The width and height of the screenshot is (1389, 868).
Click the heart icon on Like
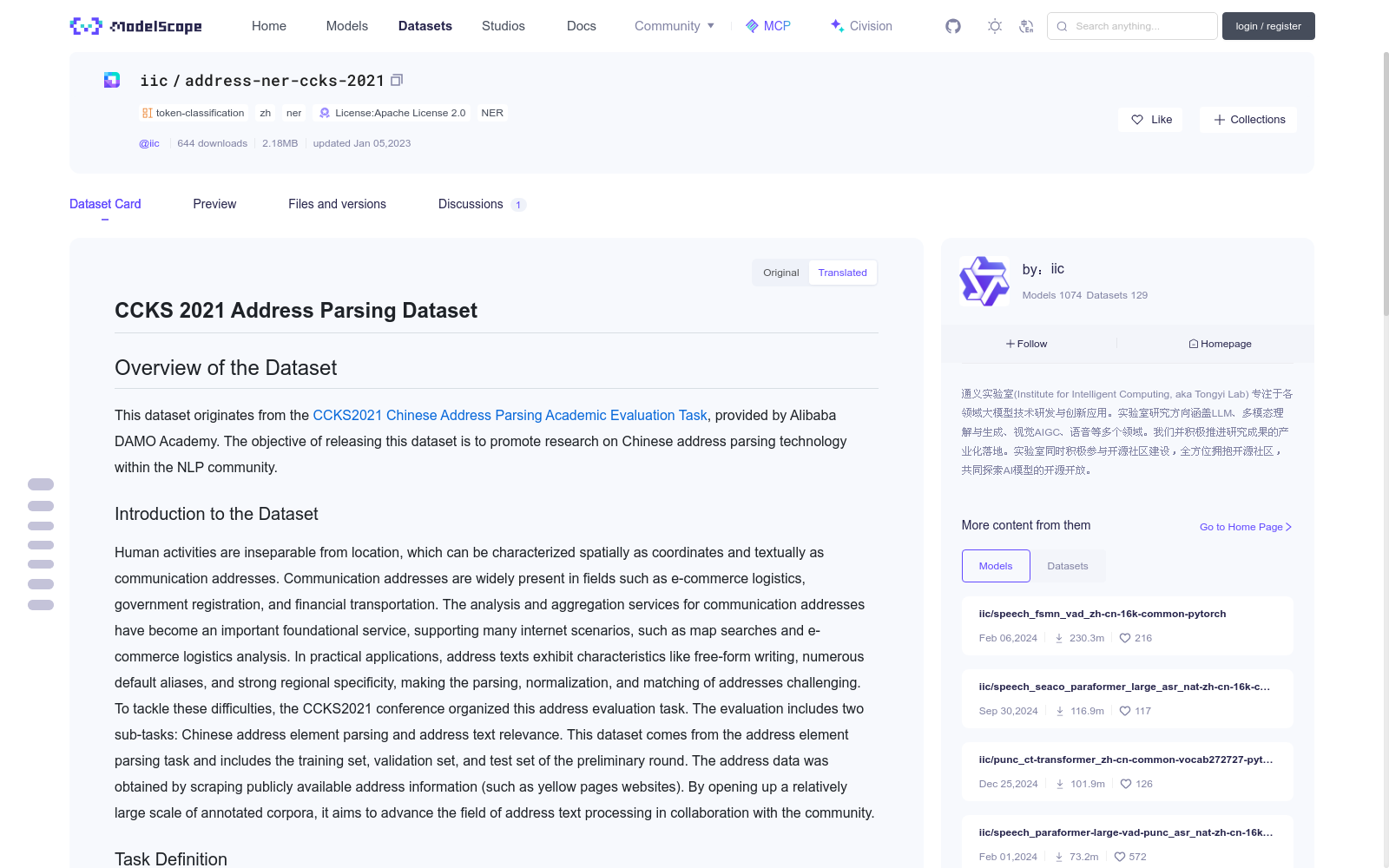[x=1137, y=120]
